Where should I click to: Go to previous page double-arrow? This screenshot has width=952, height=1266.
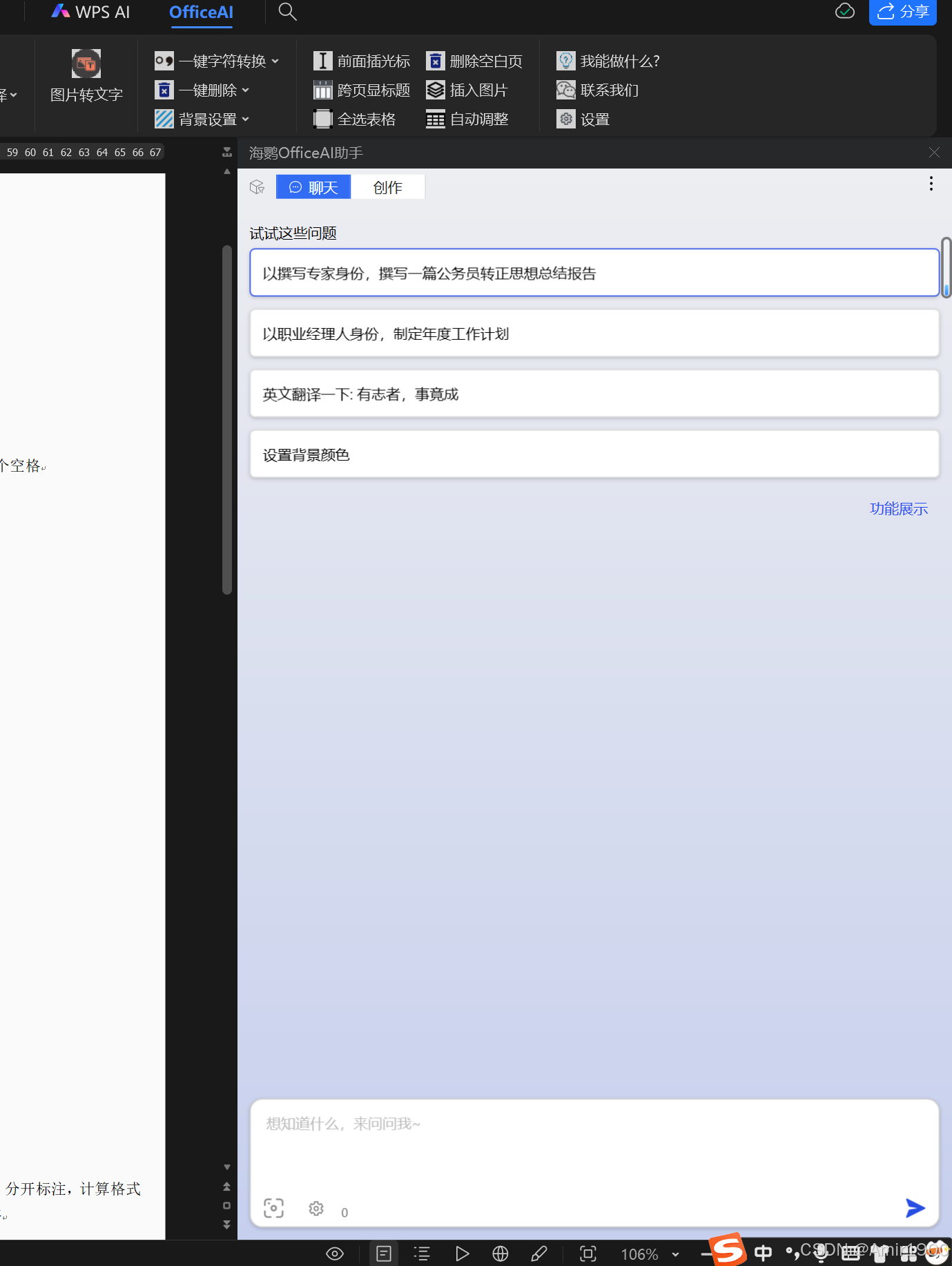226,1187
